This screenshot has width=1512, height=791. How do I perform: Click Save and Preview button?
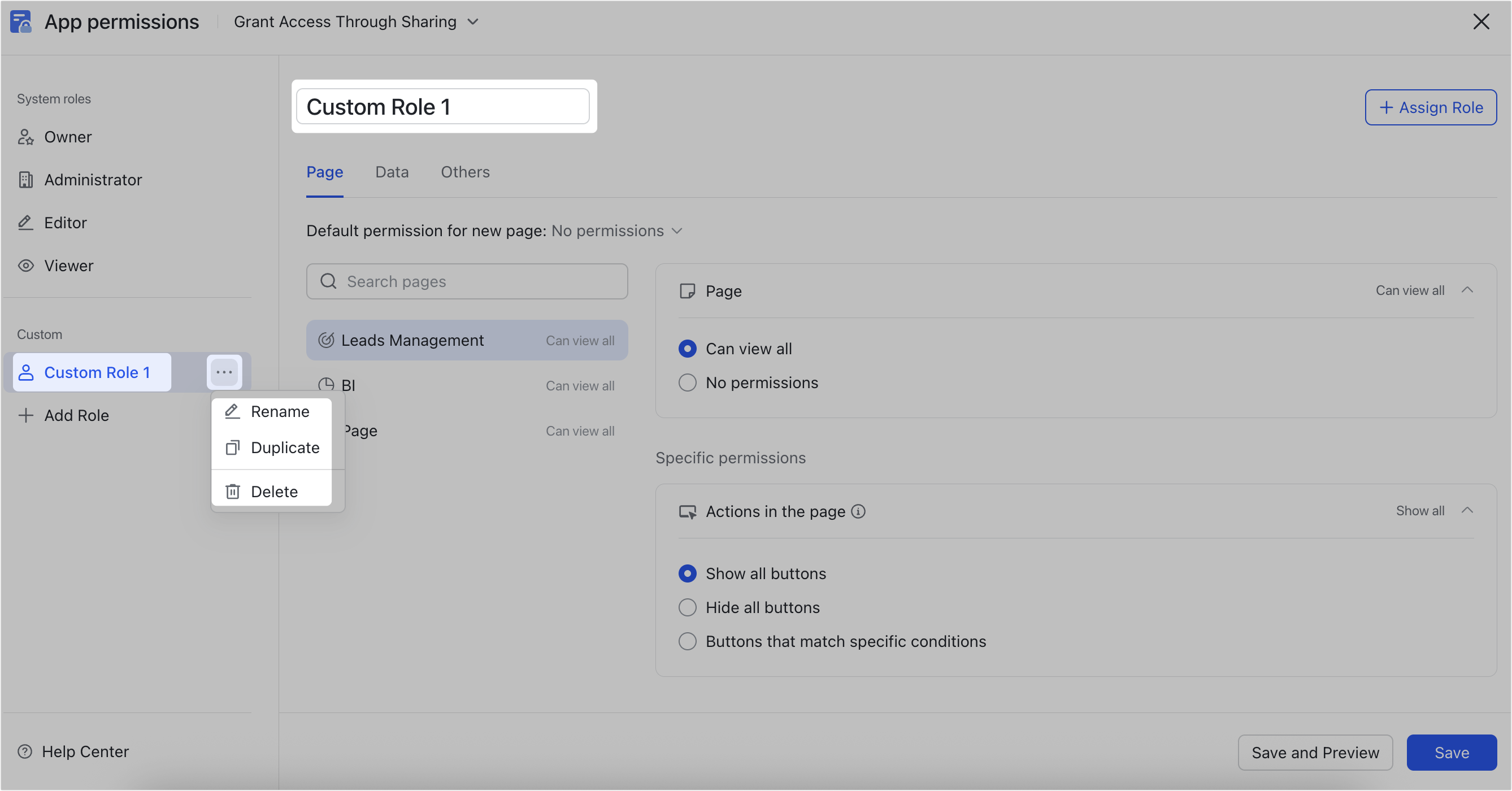tap(1315, 752)
